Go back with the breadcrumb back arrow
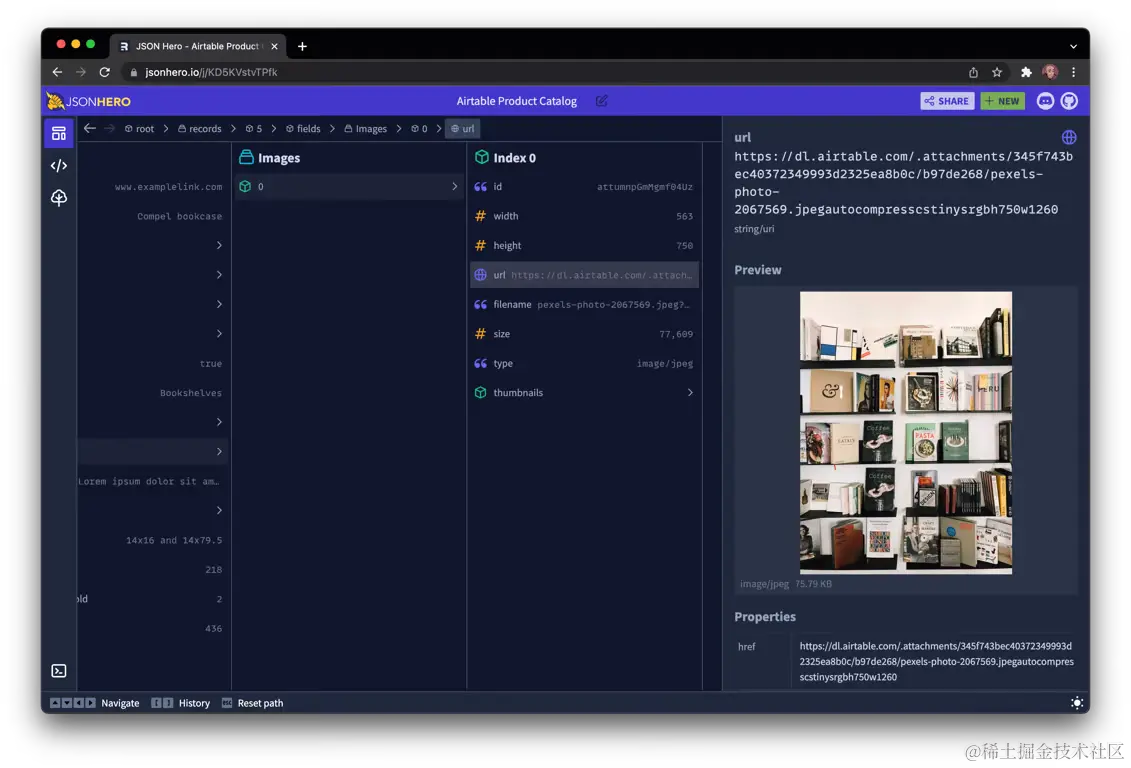This screenshot has height=768, width=1131. click(89, 128)
